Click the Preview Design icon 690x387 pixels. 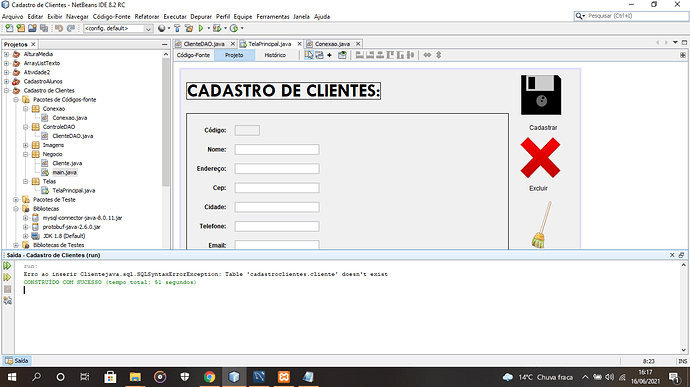pyautogui.click(x=342, y=55)
